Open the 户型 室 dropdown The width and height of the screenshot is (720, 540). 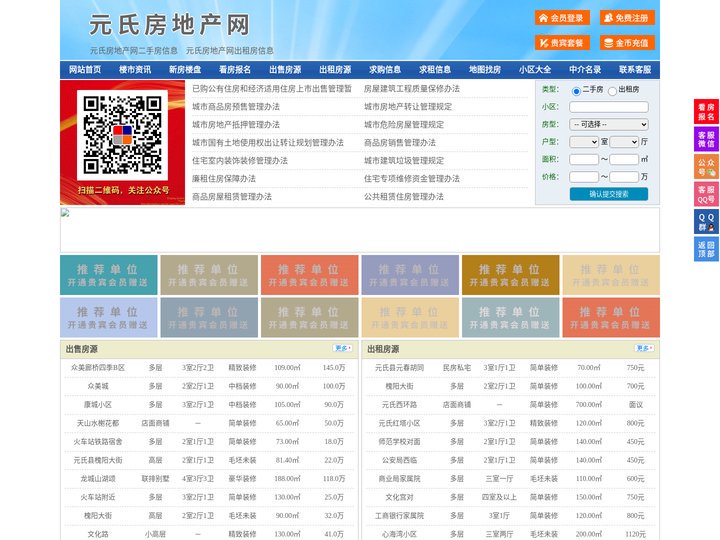(584, 142)
